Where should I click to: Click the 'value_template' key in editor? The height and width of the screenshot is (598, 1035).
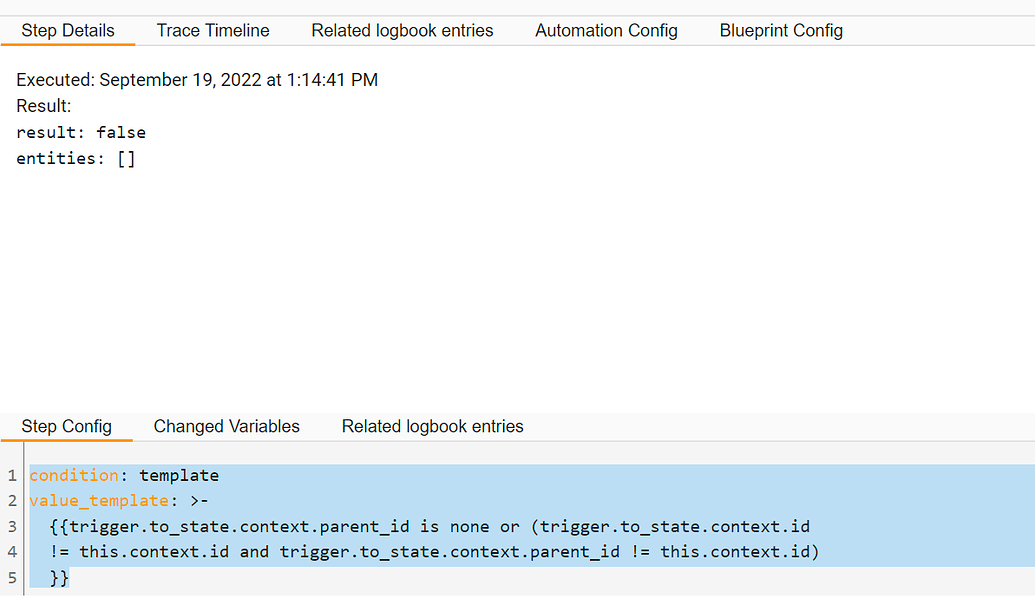pyautogui.click(x=99, y=500)
